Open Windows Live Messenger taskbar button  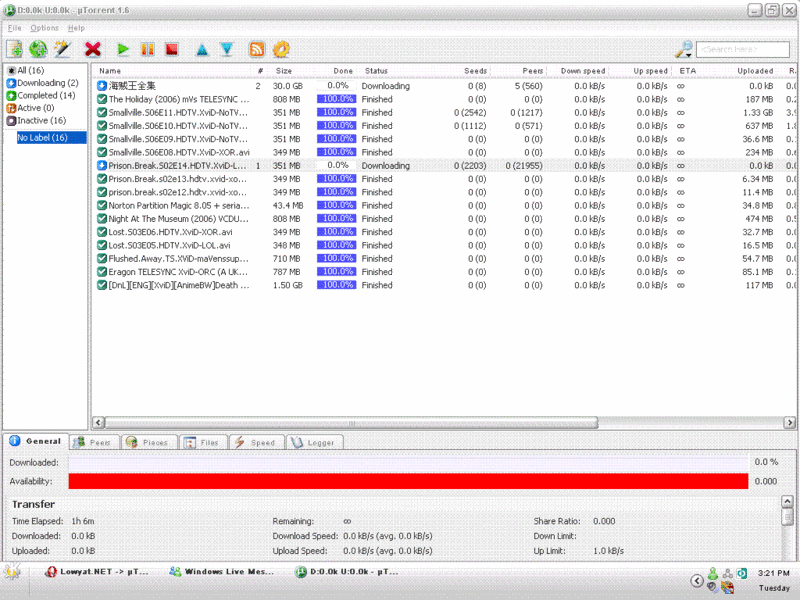(221, 572)
